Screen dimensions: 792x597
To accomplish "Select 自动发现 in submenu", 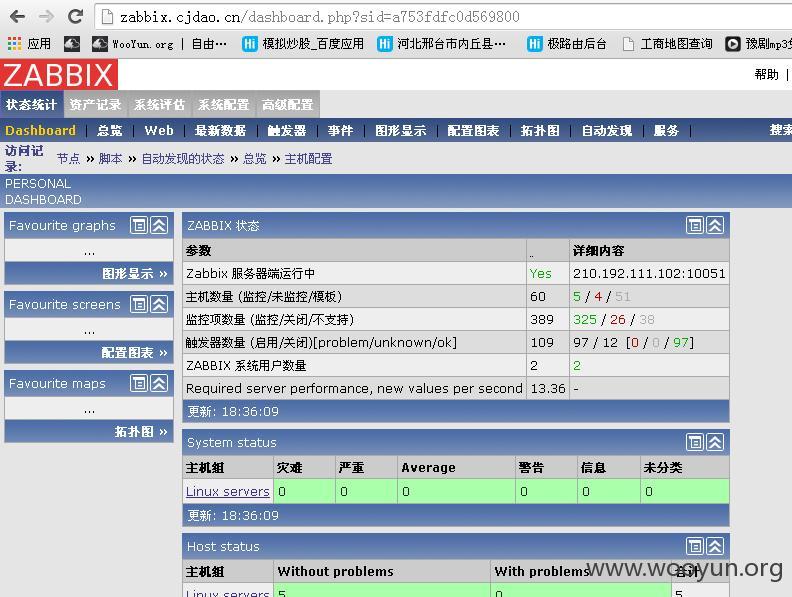I will (607, 130).
